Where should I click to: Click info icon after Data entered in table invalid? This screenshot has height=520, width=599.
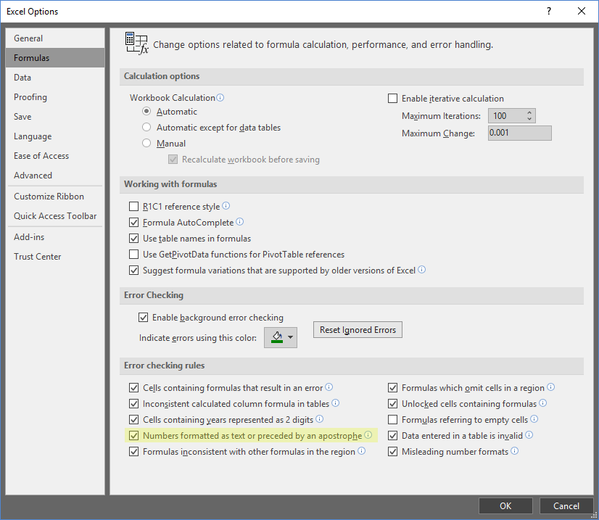click(x=529, y=435)
